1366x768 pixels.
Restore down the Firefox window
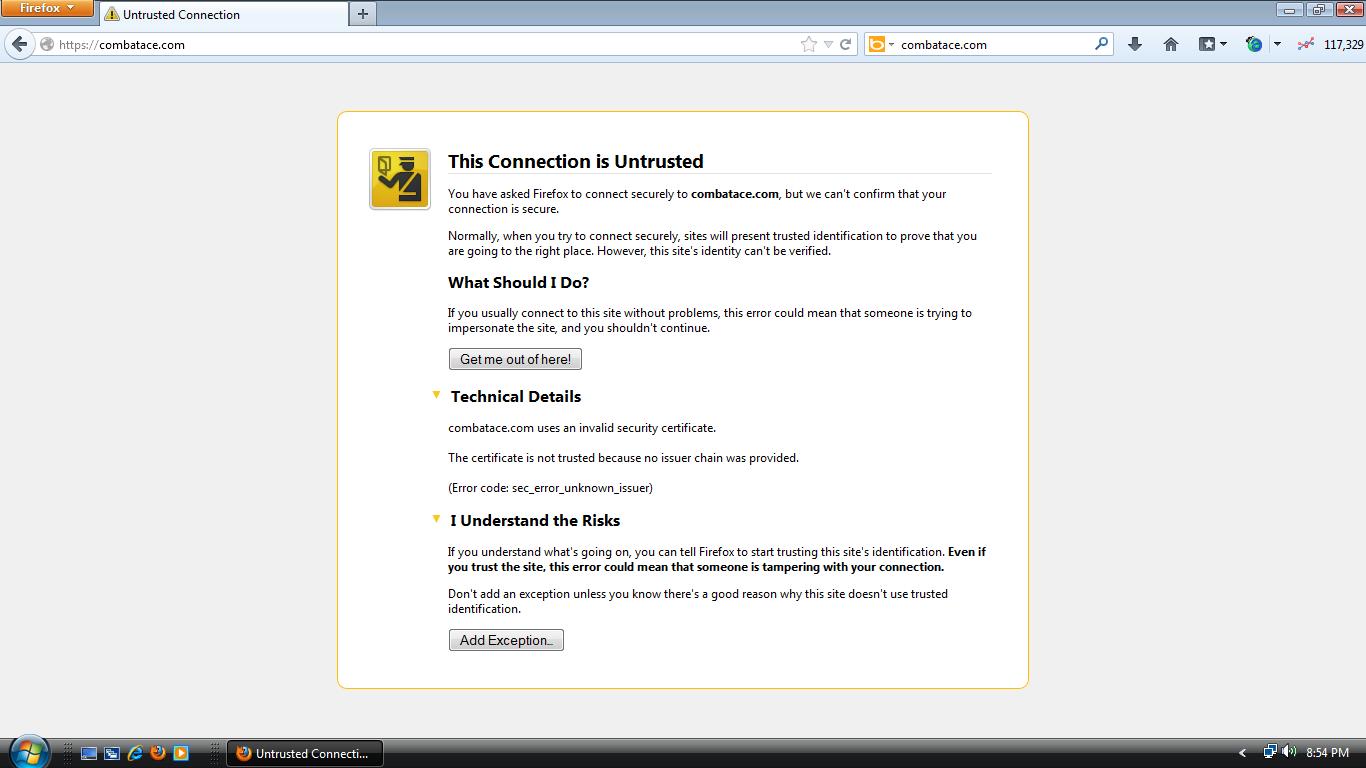[x=1318, y=9]
